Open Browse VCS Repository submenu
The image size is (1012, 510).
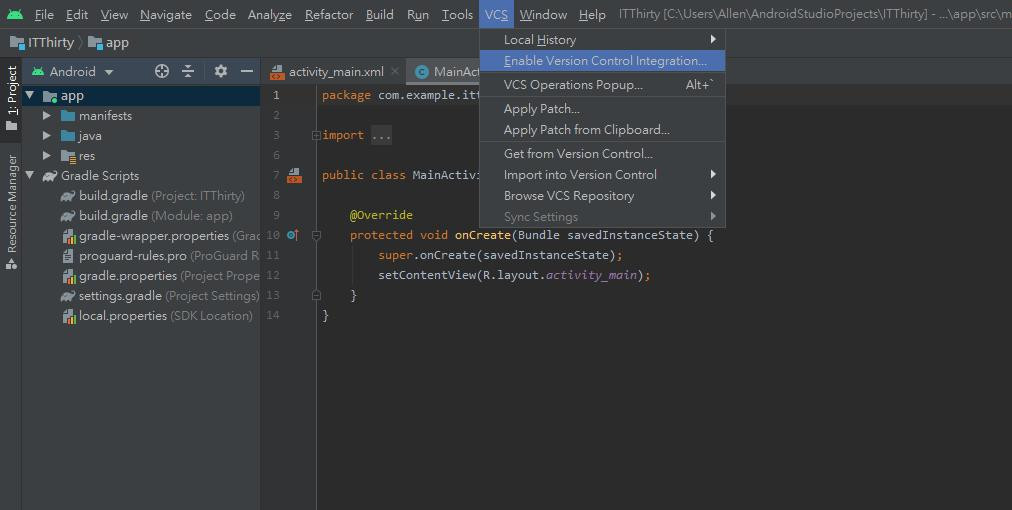pyautogui.click(x=602, y=196)
